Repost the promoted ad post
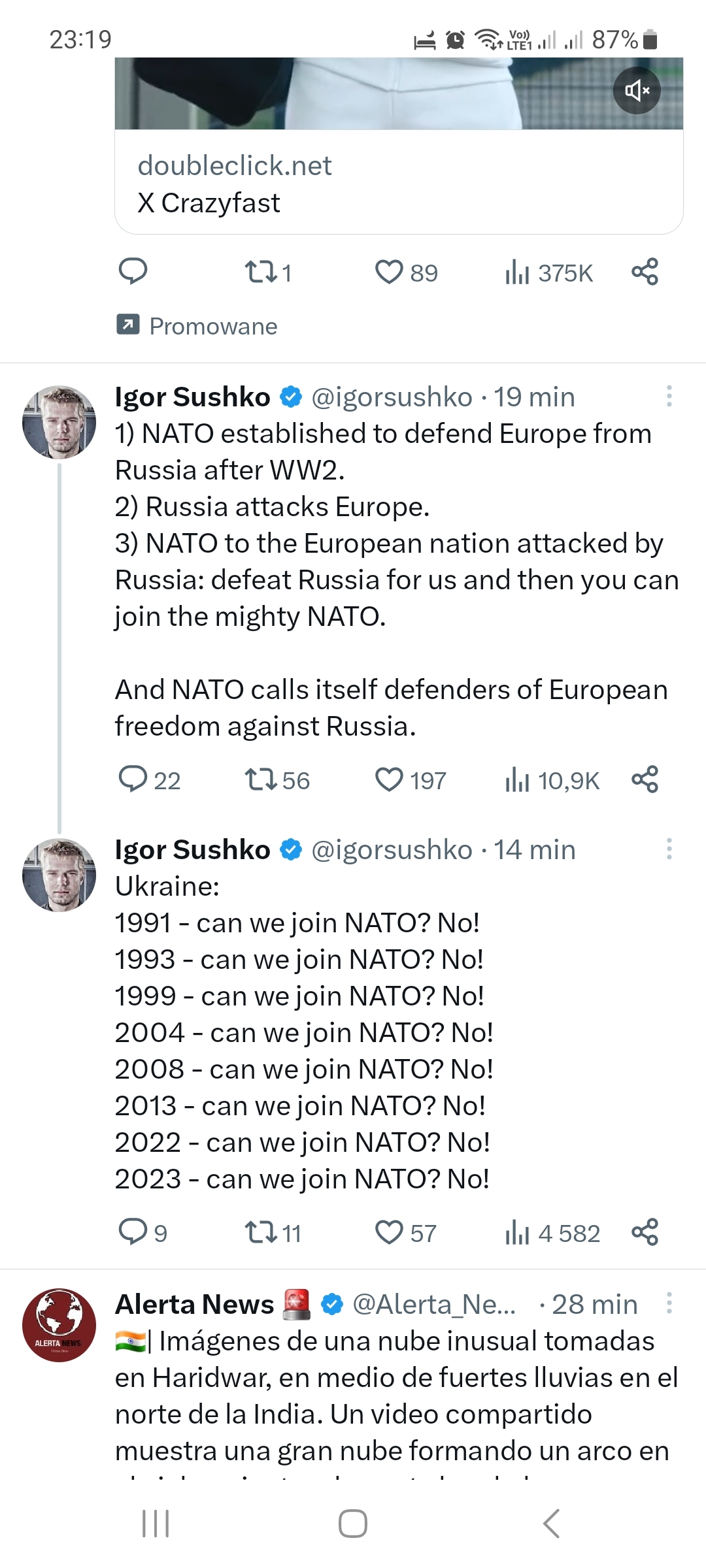Screen dimensions: 706x1568 click(261, 272)
